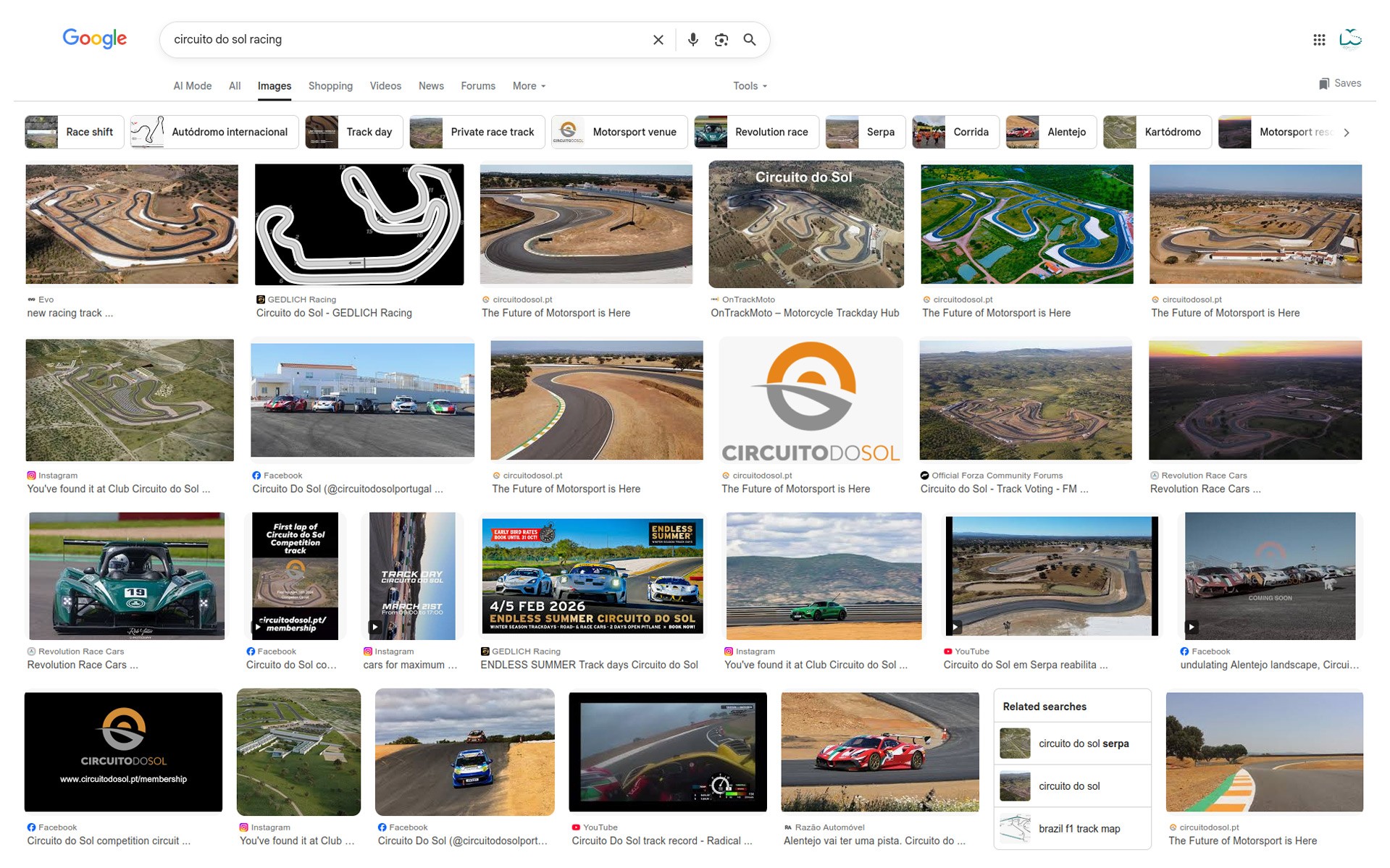This screenshot has width=1390, height=868.
Task: Clear the search box with the X icon
Action: coord(658,40)
